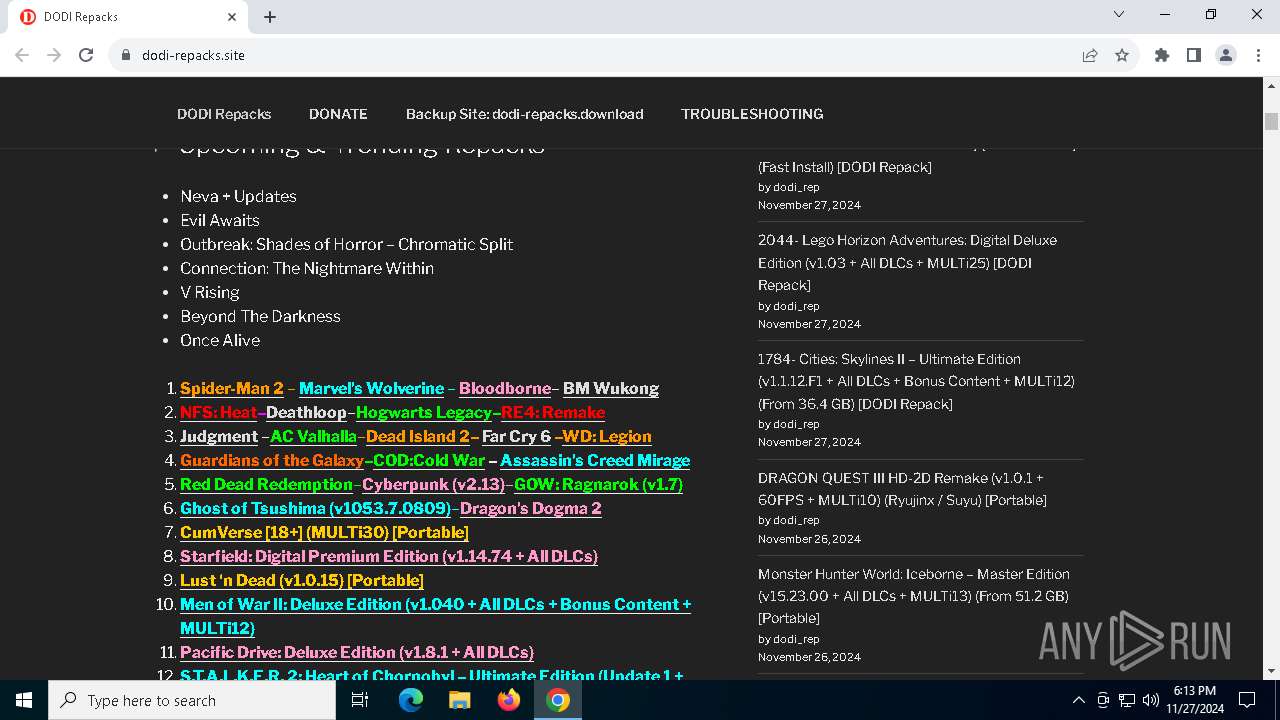This screenshot has width=1280, height=720.
Task: Open the DONATE menu item
Action: coord(338,114)
